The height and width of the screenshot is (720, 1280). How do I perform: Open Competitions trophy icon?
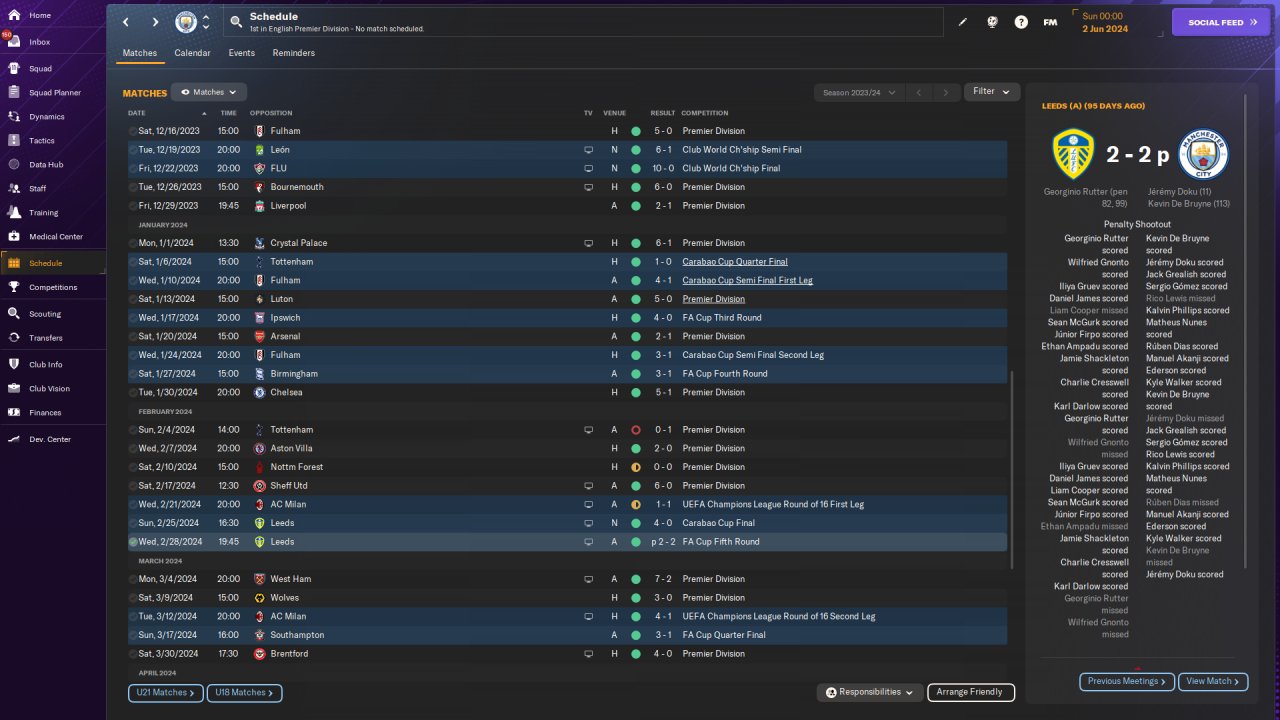tap(15, 287)
